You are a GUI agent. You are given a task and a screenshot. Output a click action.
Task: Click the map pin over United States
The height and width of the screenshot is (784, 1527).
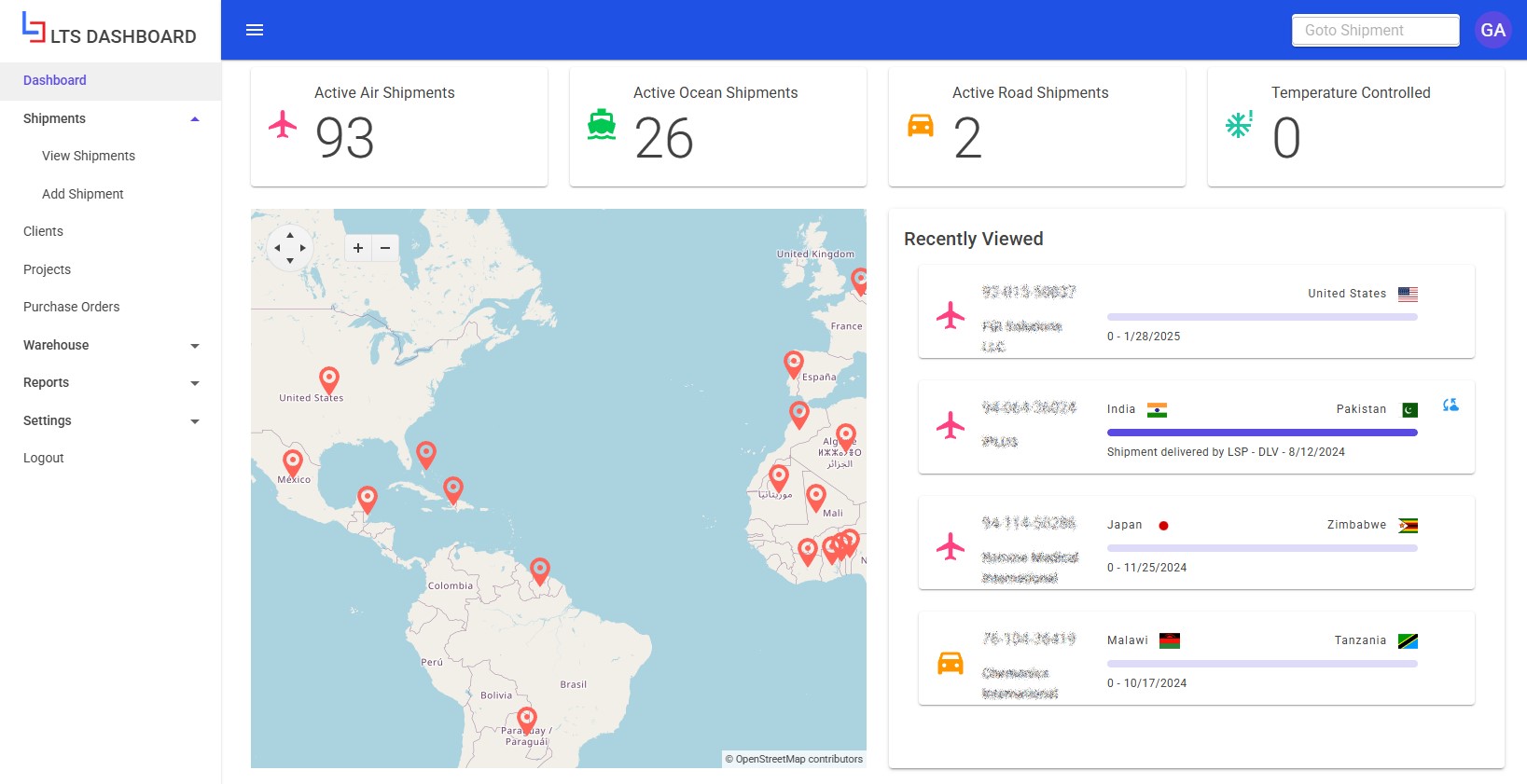click(329, 378)
